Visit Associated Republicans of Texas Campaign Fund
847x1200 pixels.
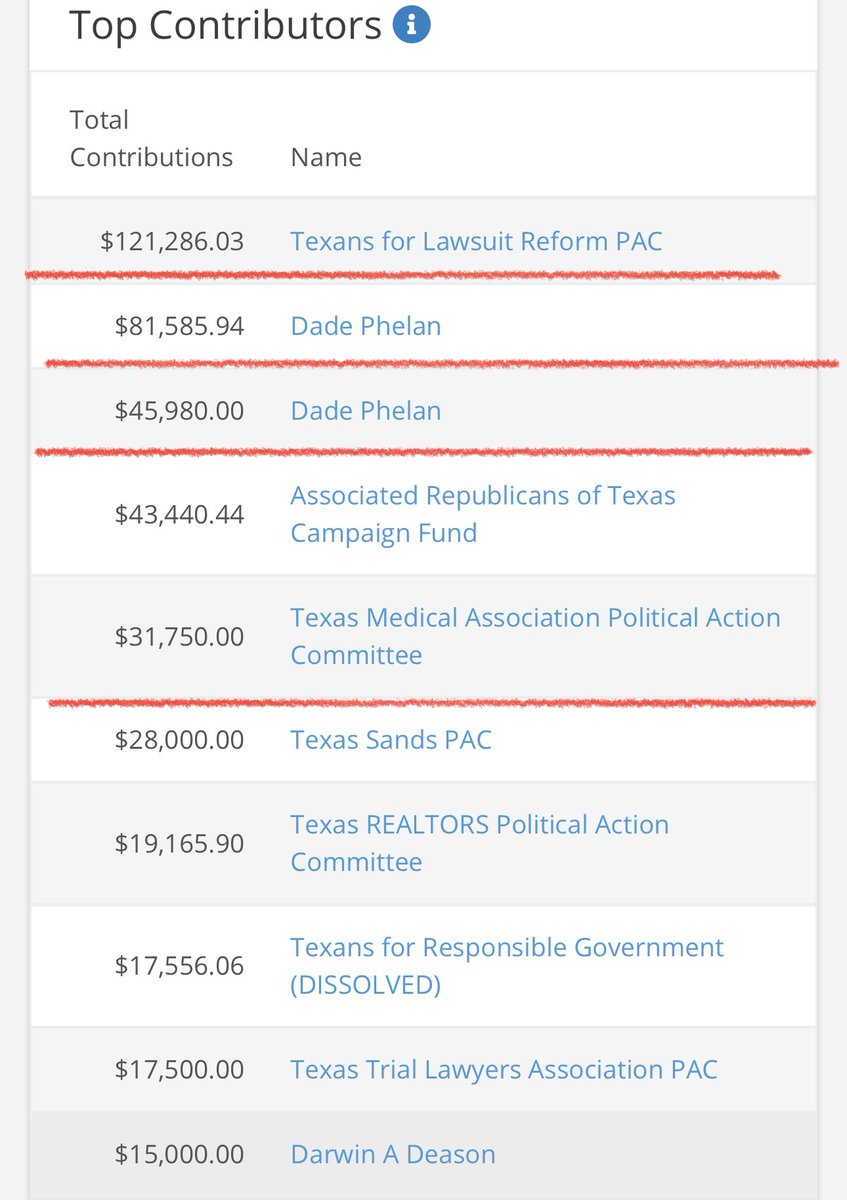coord(482,514)
